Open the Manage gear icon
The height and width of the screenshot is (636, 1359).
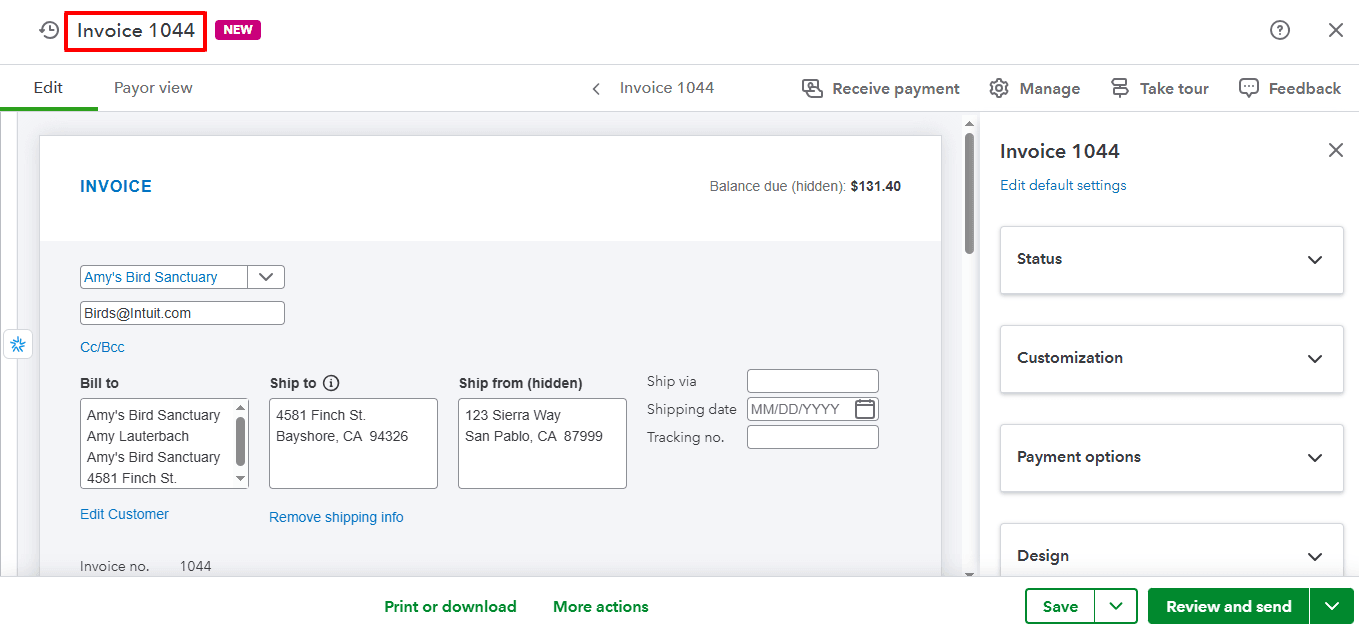tap(999, 88)
